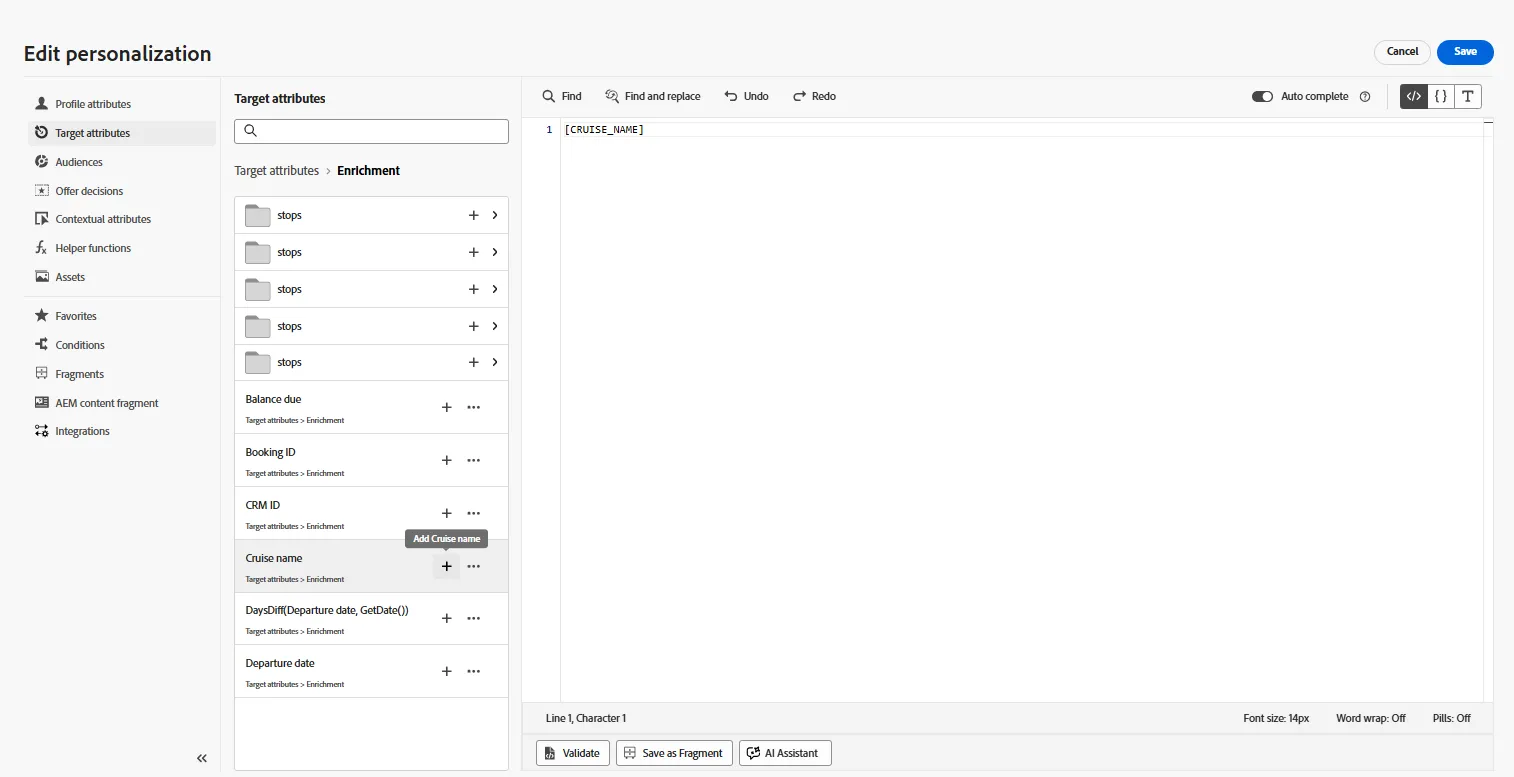Viewport: 1514px width, 777px height.
Task: Click the Save button
Action: pos(1465,52)
